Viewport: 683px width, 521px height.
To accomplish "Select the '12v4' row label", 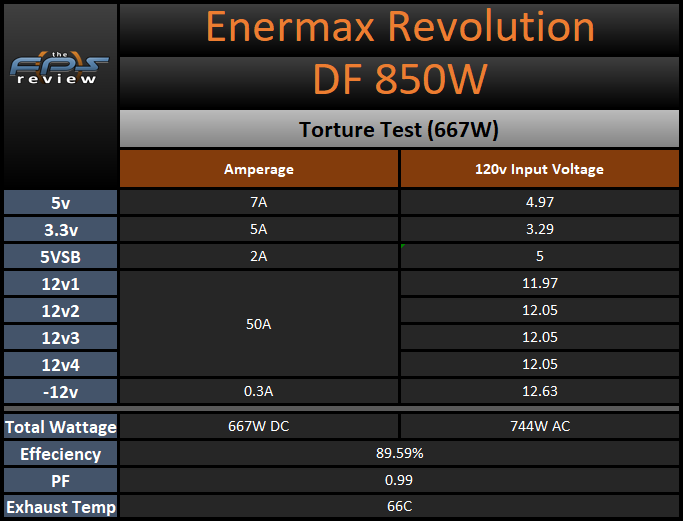I will coord(61,365).
